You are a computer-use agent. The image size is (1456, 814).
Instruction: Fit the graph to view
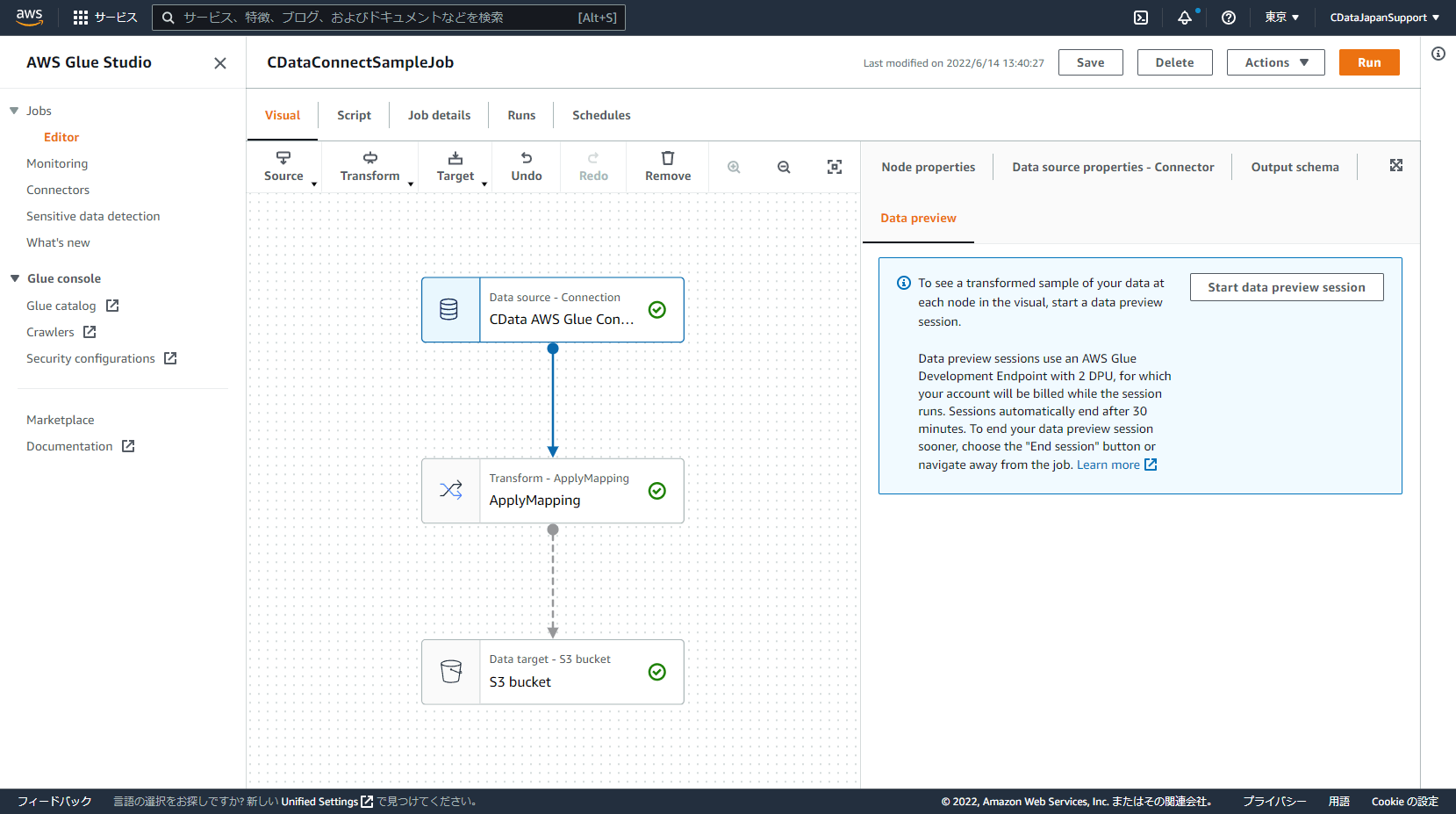click(835, 167)
